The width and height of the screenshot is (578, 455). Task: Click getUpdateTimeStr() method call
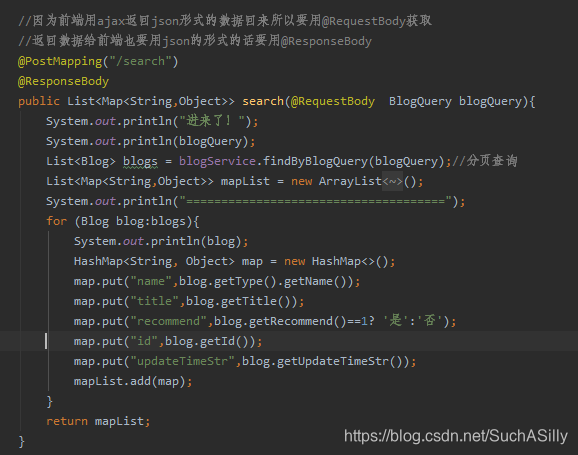(343, 361)
